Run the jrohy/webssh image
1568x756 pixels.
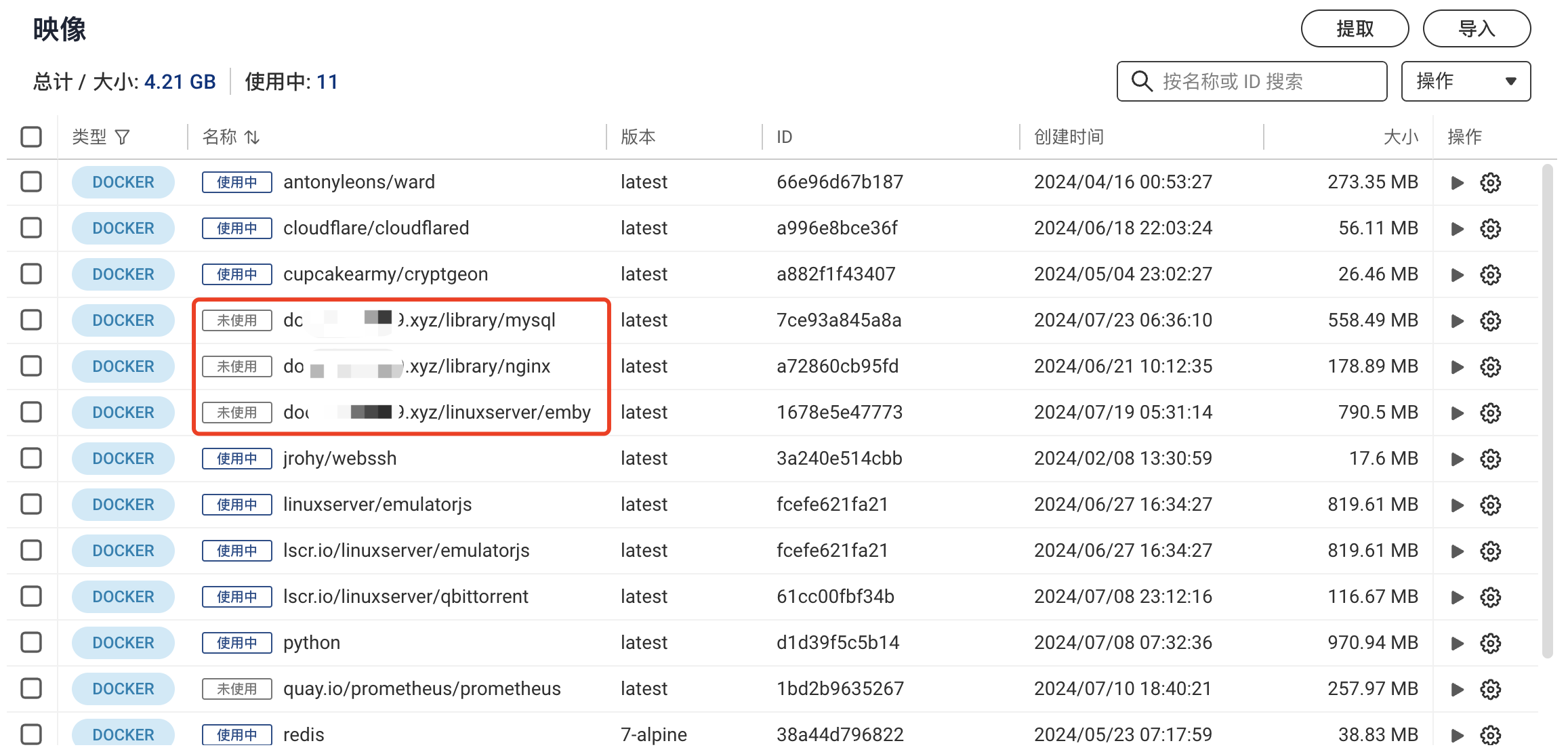click(x=1457, y=459)
